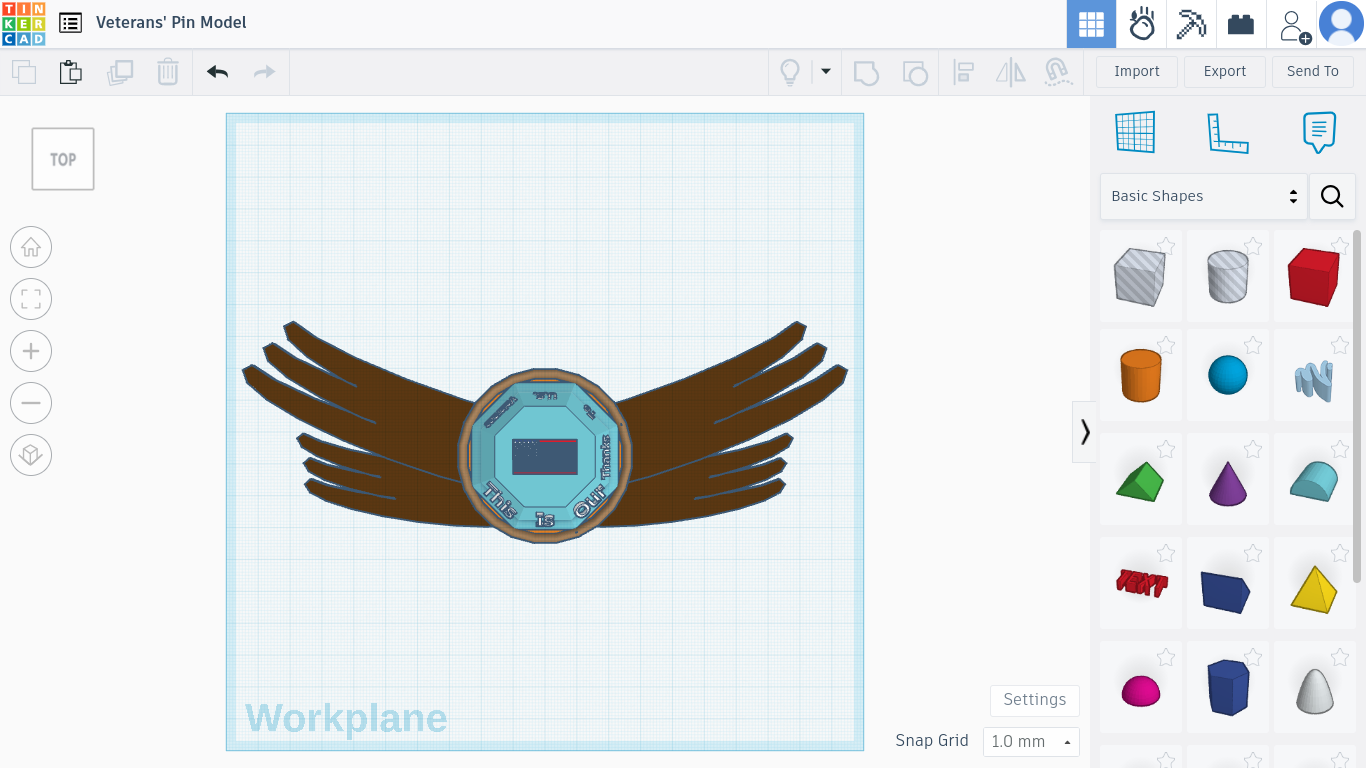Viewport: 1366px width, 768px height.
Task: Open the visibility dropdown arrow
Action: point(826,71)
